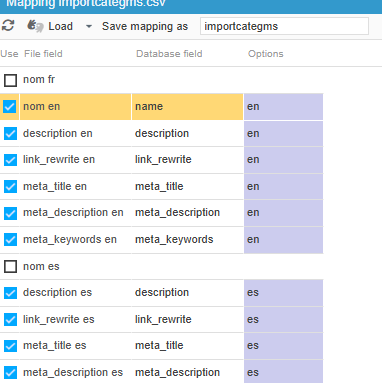
Task: Click language option of 'link_rewrite es' row
Action: (283, 319)
